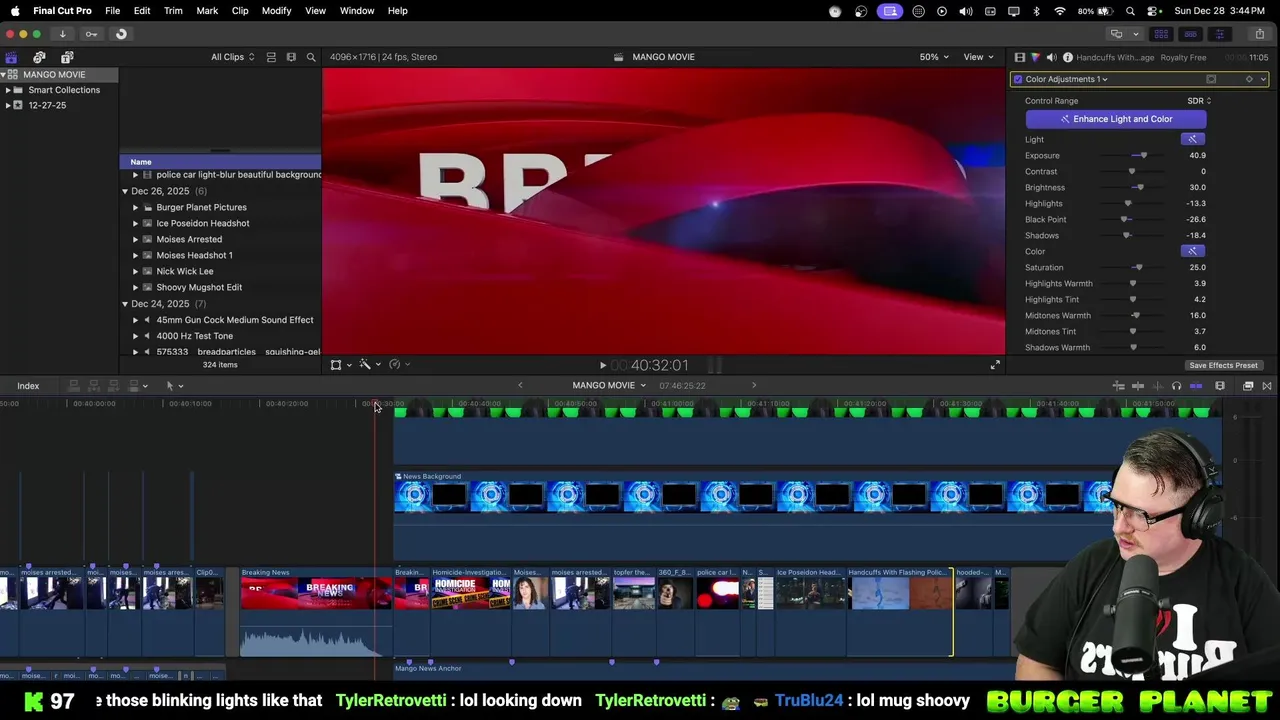Open the keyword editor key button

click(91, 34)
